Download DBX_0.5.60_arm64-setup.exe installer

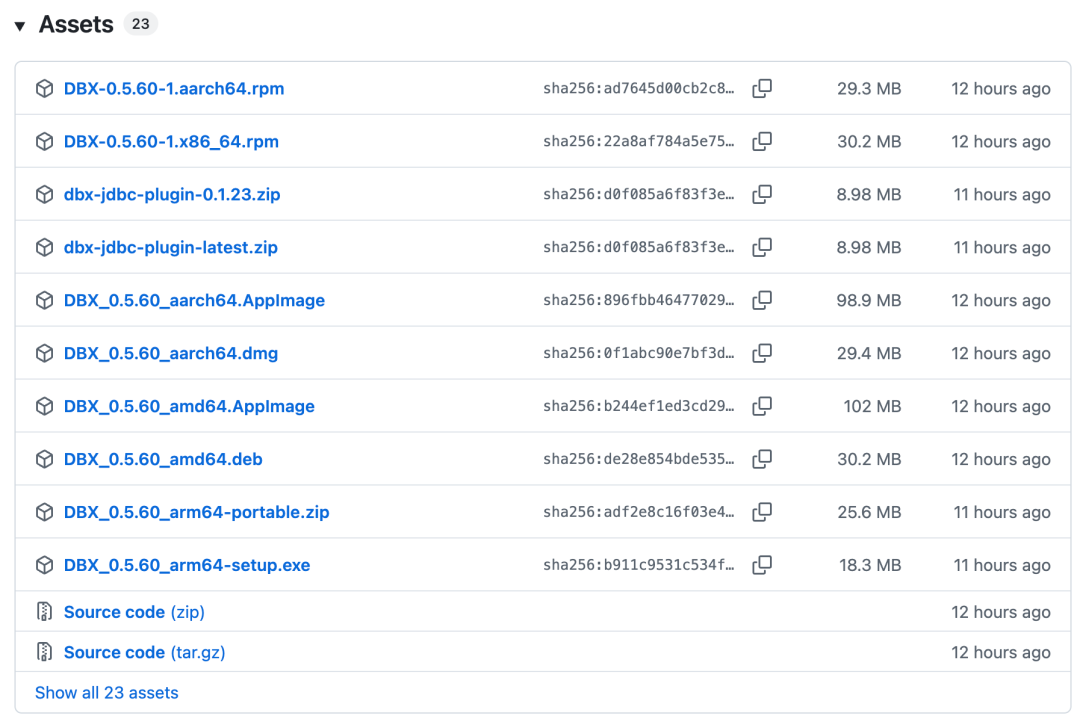pyautogui.click(x=187, y=566)
